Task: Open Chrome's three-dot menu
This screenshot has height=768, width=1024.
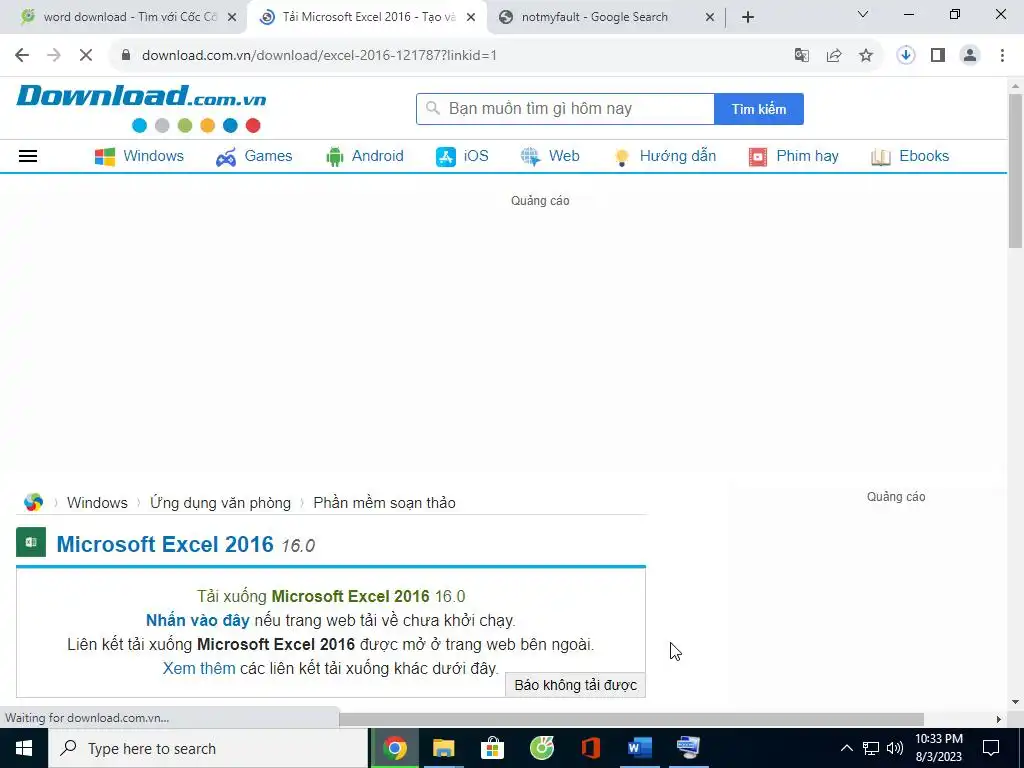Action: [x=1002, y=56]
